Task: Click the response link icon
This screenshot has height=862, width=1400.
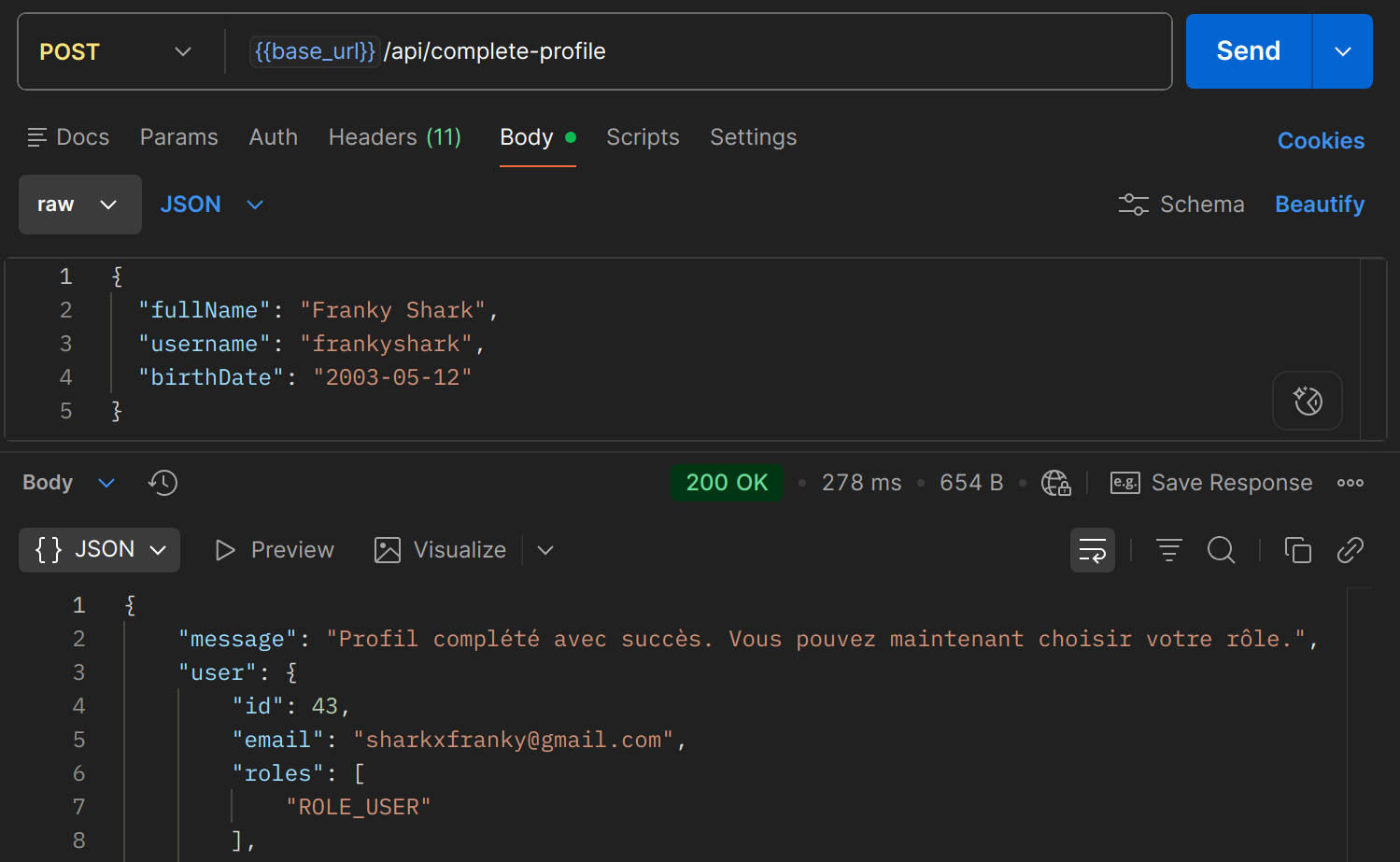Action: point(1351,550)
